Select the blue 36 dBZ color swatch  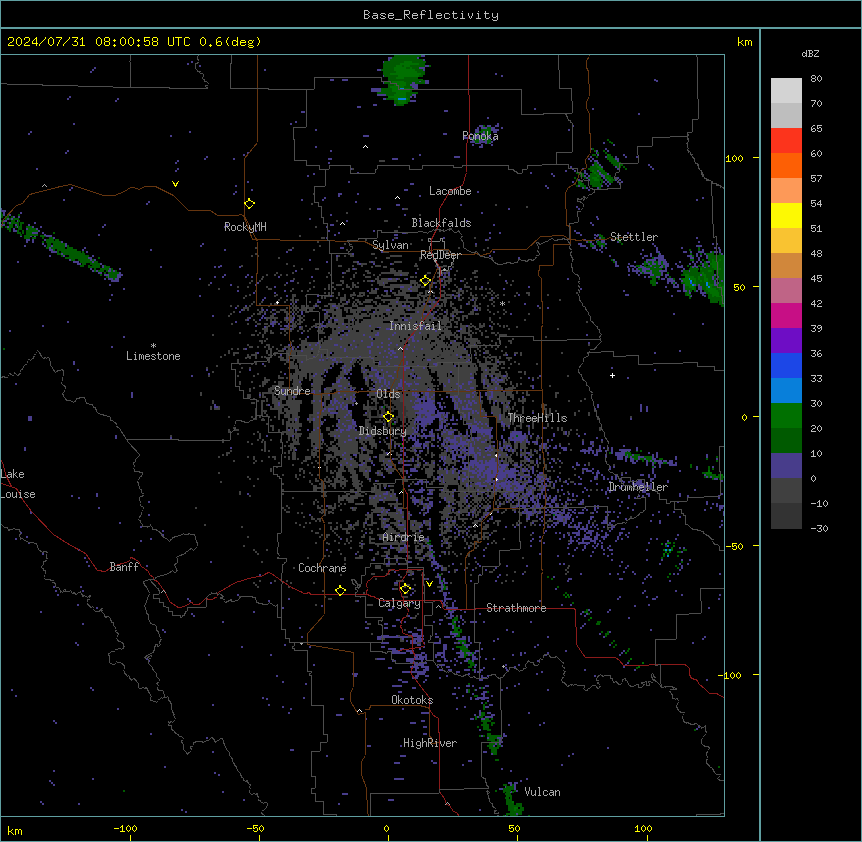(786, 365)
